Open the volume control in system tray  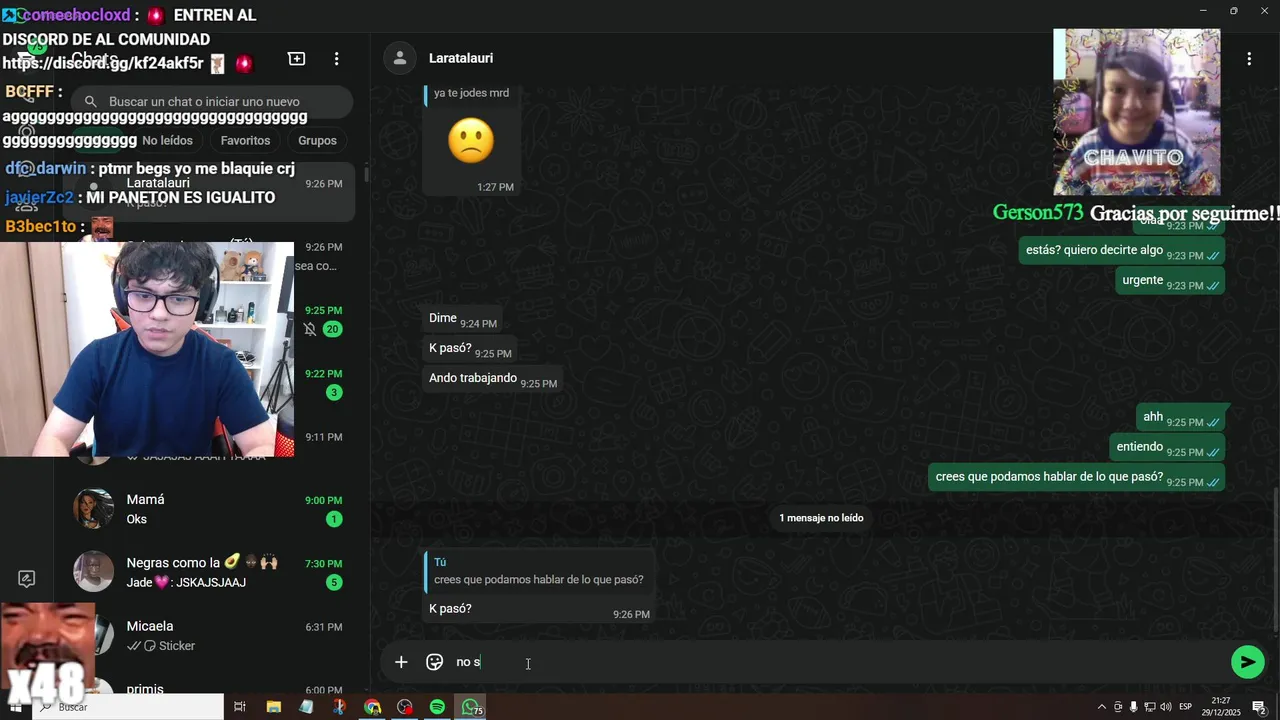coord(1165,707)
